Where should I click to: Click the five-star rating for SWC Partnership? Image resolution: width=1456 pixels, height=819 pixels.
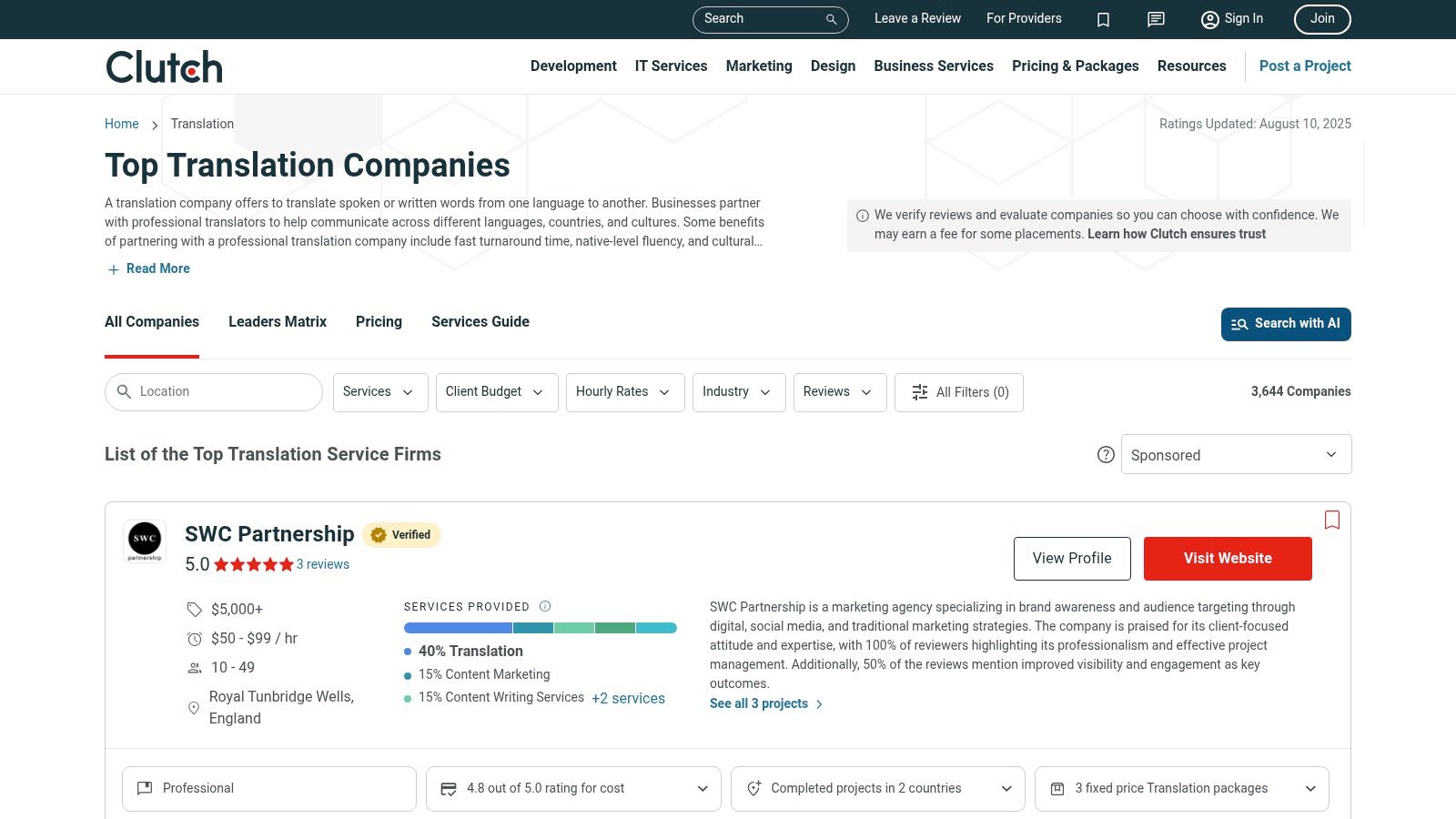pos(254,564)
